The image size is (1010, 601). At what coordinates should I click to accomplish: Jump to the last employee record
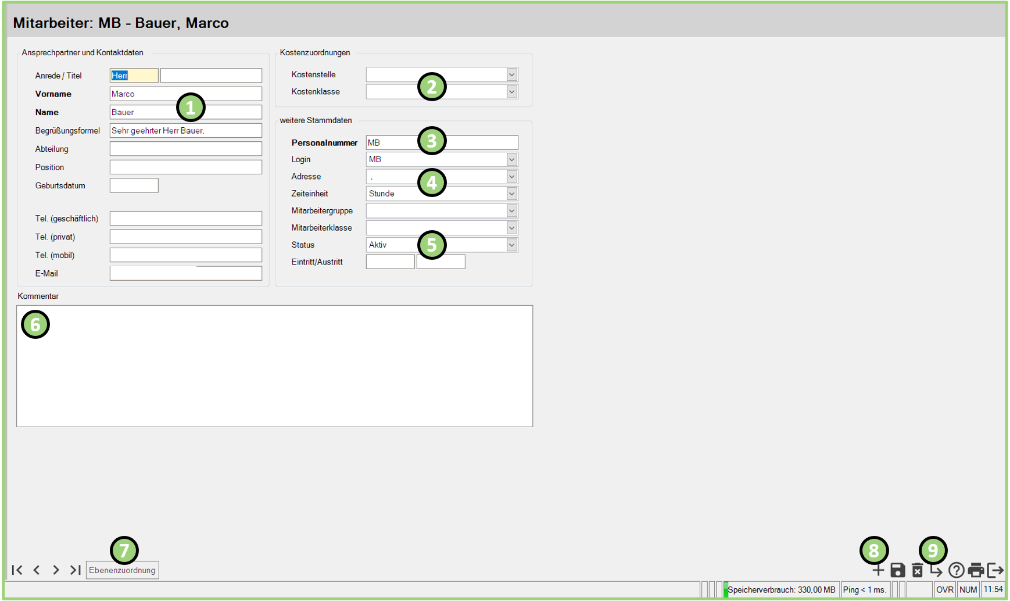click(75, 570)
